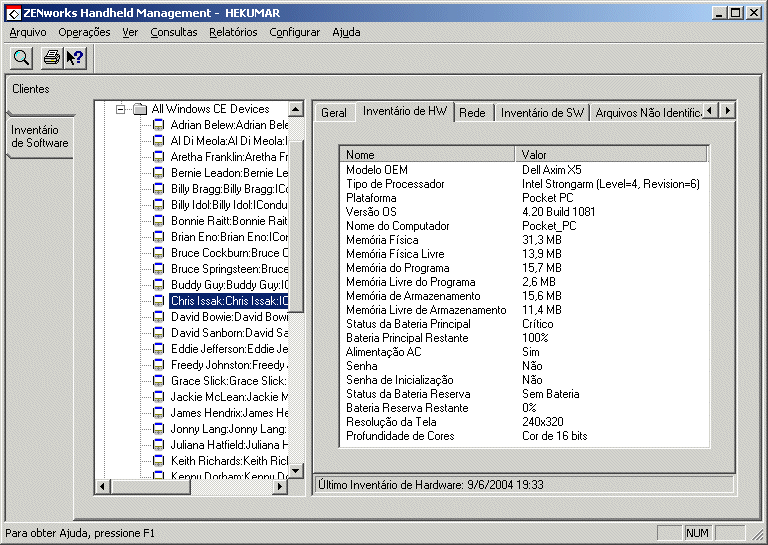Click the vertical scrollbar thumb of device tree

[296, 226]
